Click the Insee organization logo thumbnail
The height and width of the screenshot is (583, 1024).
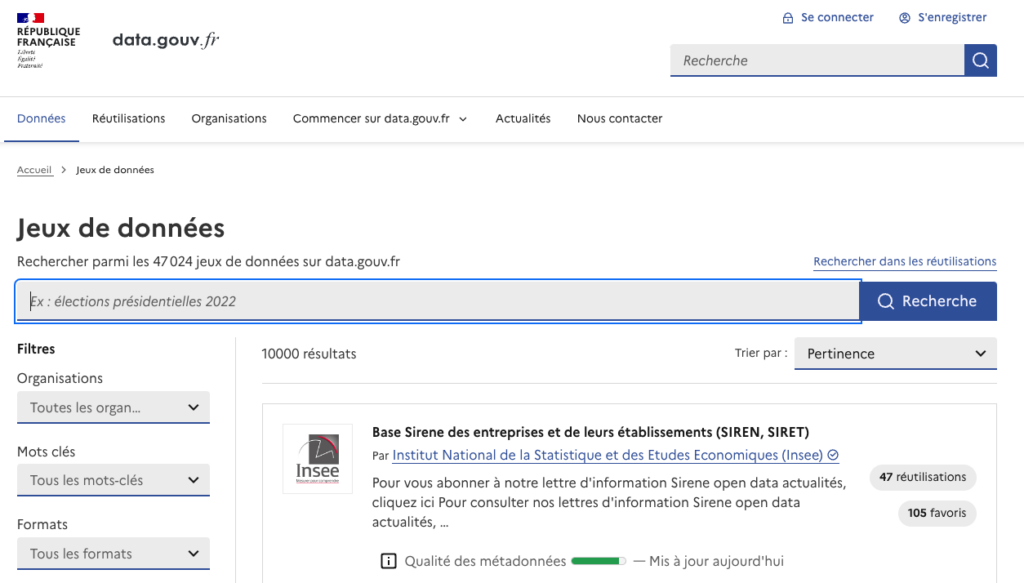(x=317, y=459)
